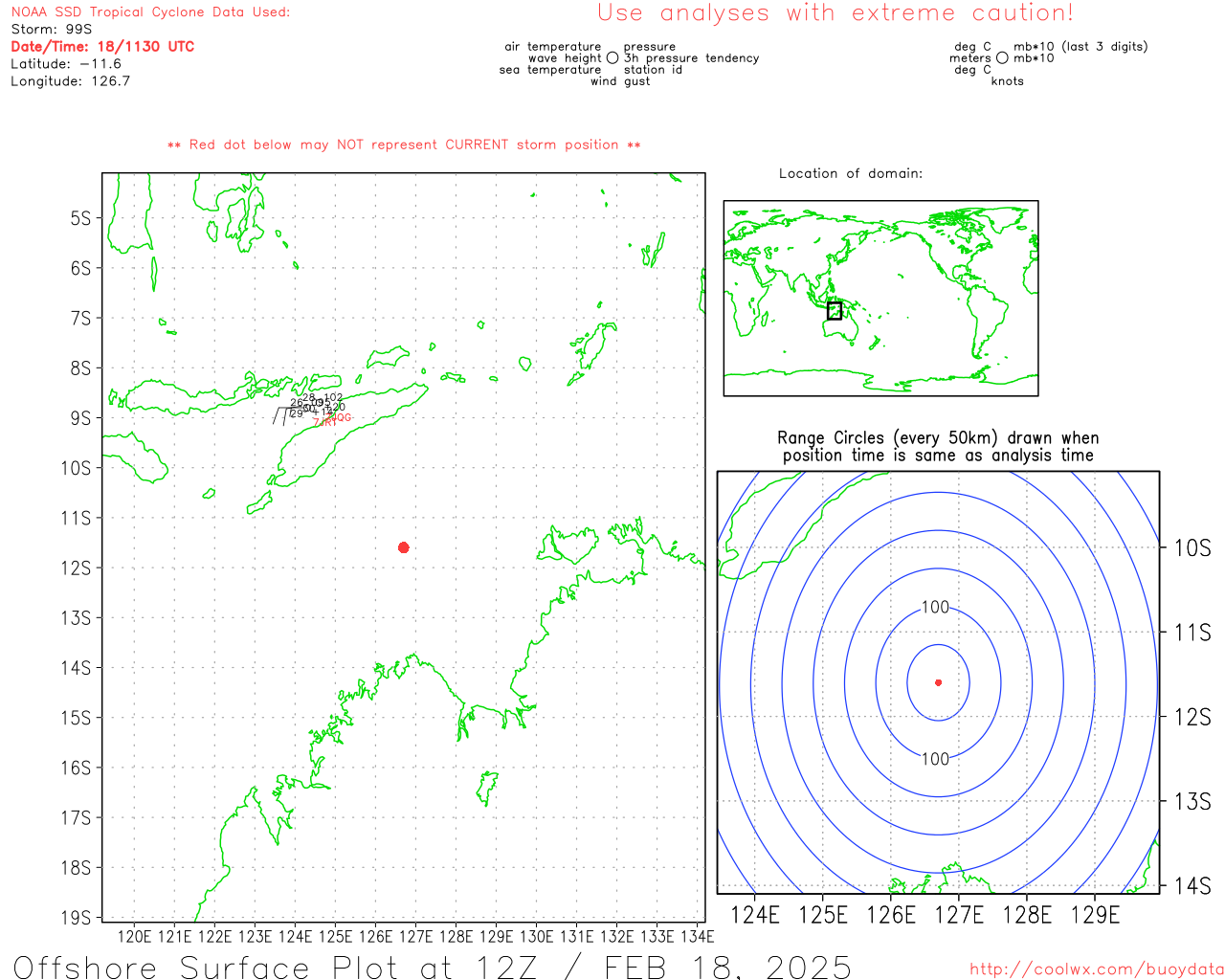Screen dimensions: 1225x980
Task: Click the red station id text near Timor
Action: pyautogui.click(x=332, y=420)
